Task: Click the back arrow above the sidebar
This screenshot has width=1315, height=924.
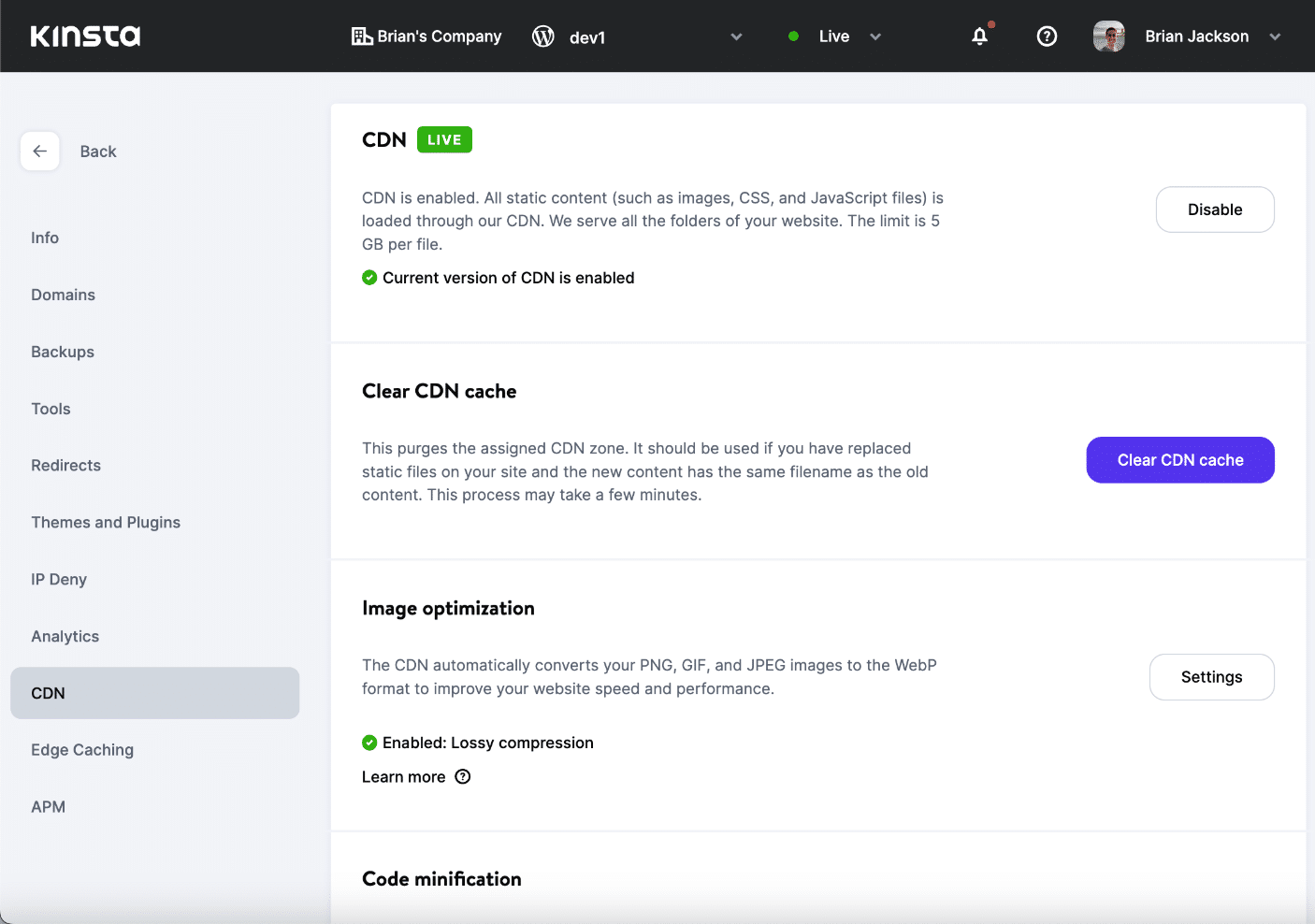Action: 39,151
